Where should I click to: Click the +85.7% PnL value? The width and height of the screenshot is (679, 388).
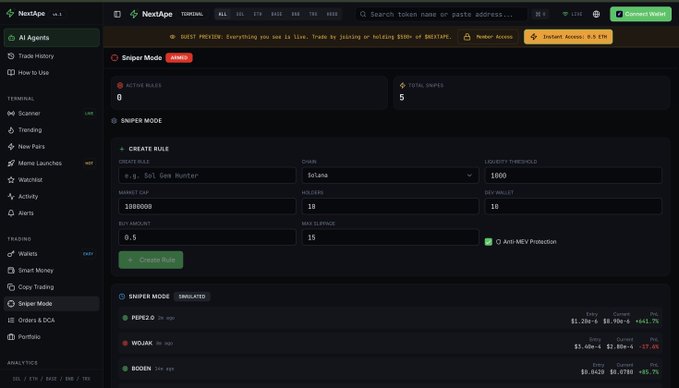click(x=648, y=372)
